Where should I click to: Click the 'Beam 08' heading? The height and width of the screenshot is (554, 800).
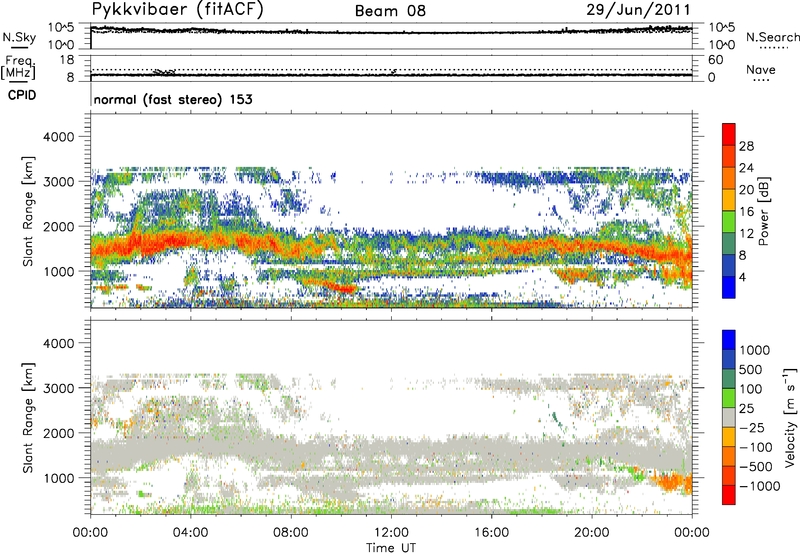[x=390, y=11]
